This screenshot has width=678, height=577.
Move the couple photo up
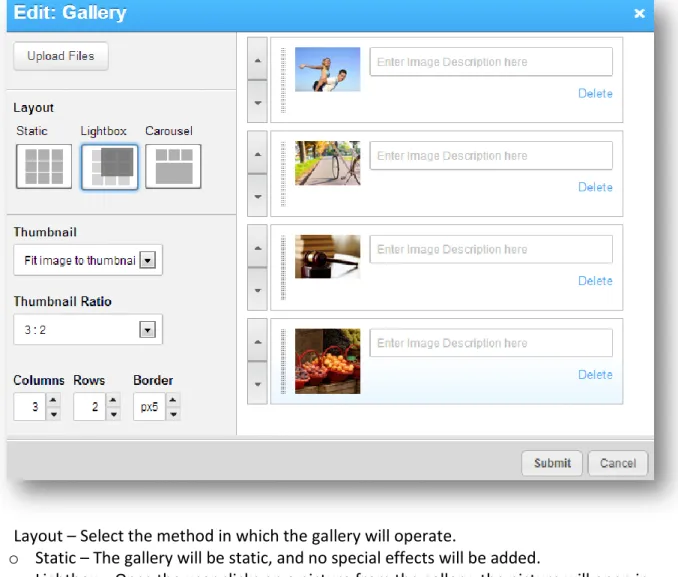click(258, 60)
